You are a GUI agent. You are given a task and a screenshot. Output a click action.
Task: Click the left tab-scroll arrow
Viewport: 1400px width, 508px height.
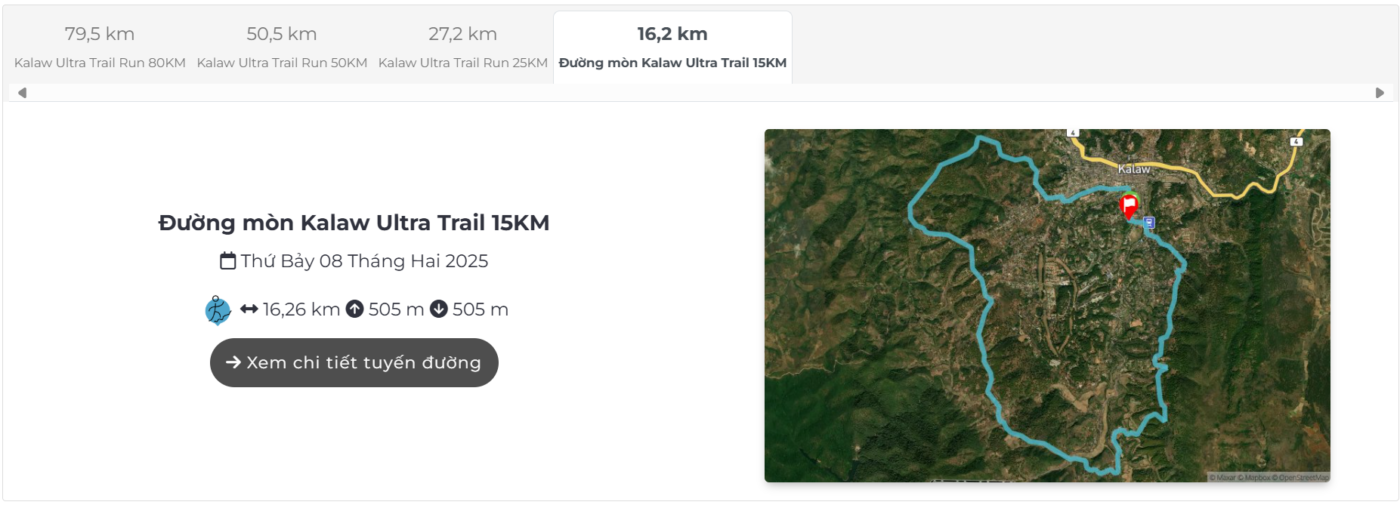point(22,93)
